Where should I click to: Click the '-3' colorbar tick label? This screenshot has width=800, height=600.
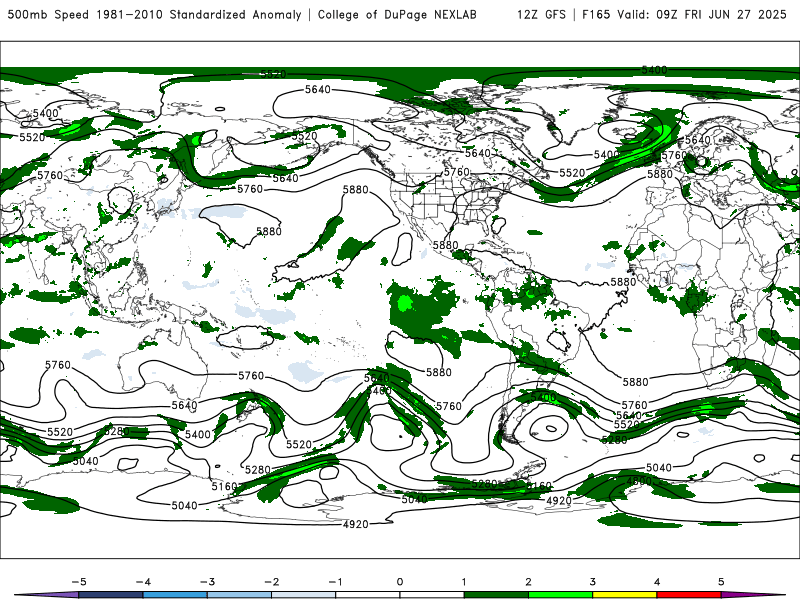tap(207, 582)
